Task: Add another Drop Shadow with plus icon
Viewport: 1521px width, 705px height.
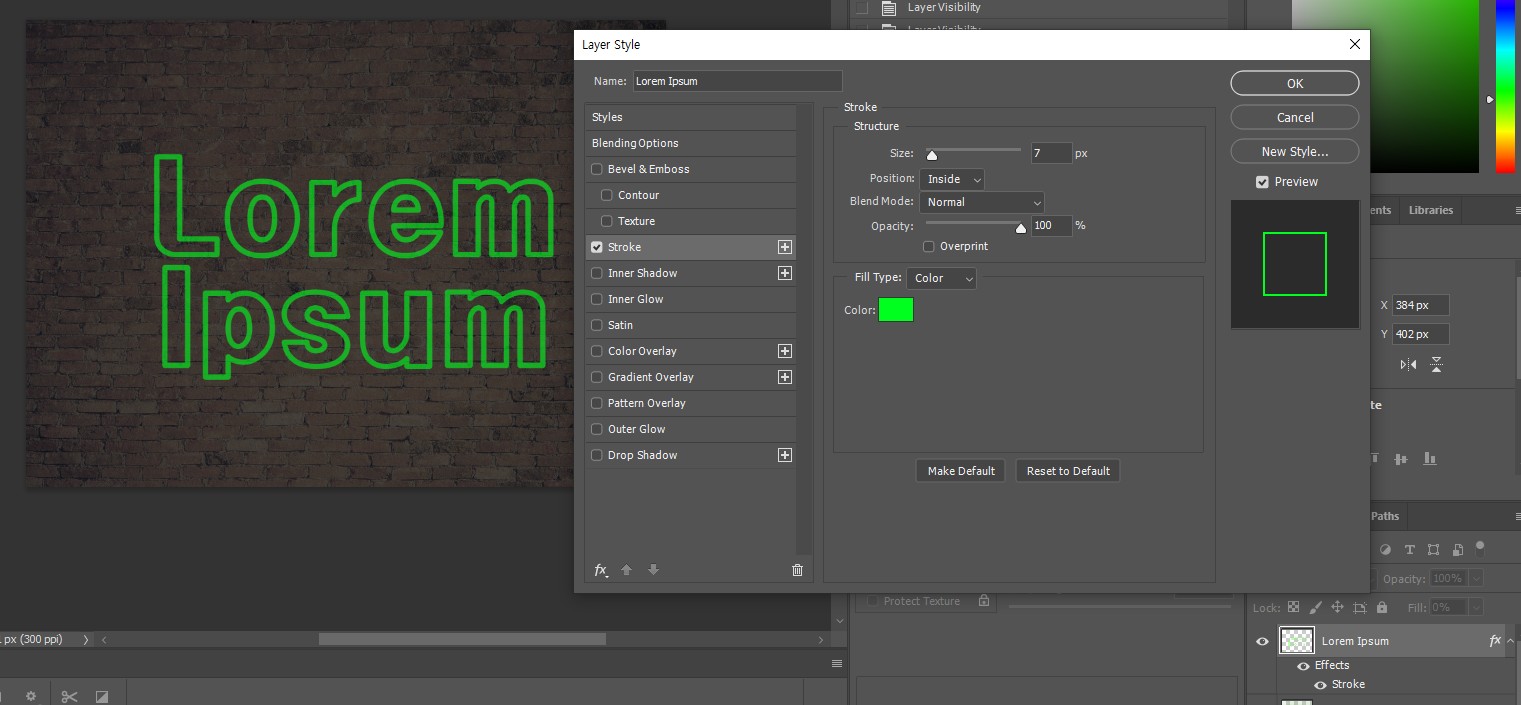Action: click(785, 455)
